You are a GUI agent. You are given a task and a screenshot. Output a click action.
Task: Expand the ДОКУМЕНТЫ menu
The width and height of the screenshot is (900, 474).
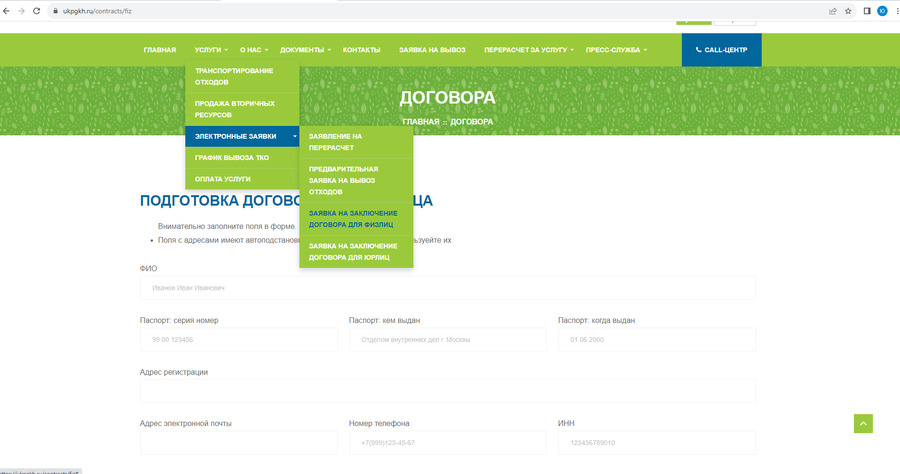305,50
